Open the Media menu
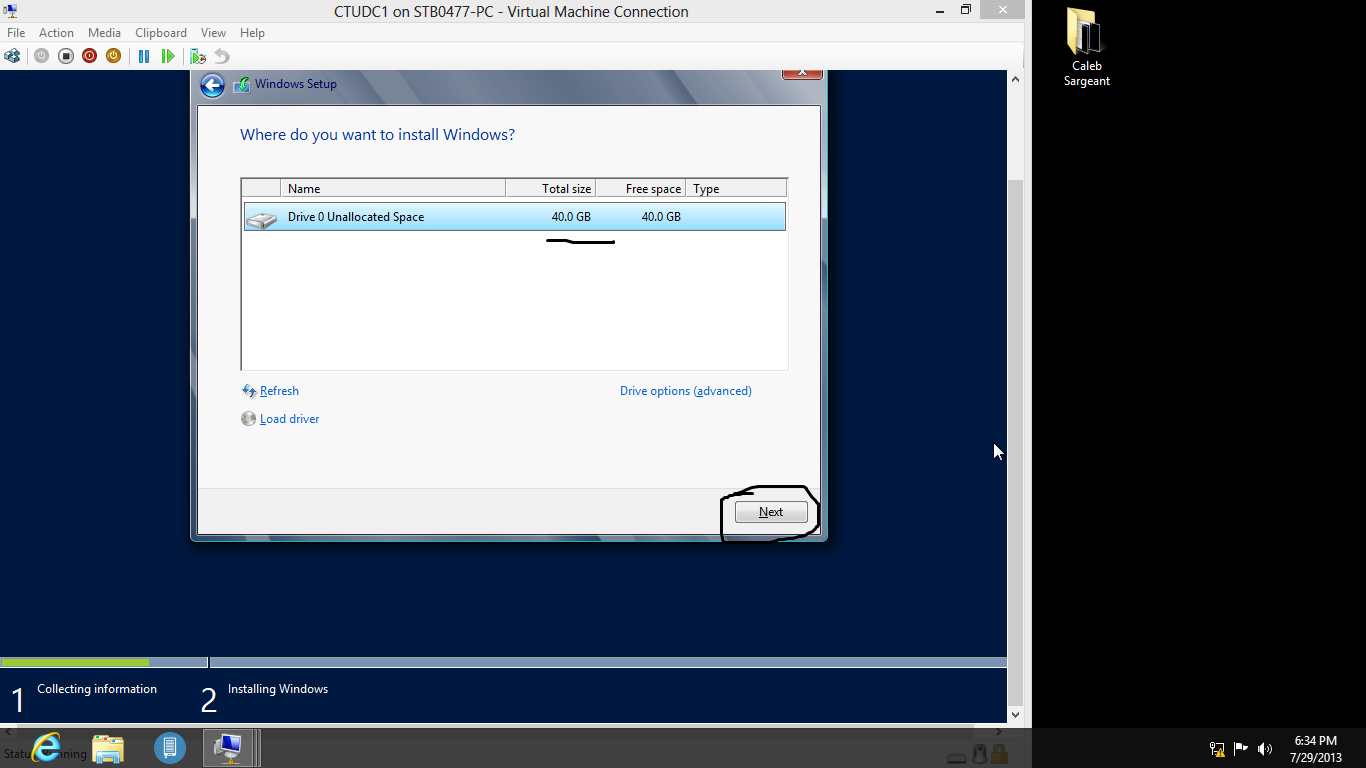The image size is (1366, 768). [x=104, y=33]
